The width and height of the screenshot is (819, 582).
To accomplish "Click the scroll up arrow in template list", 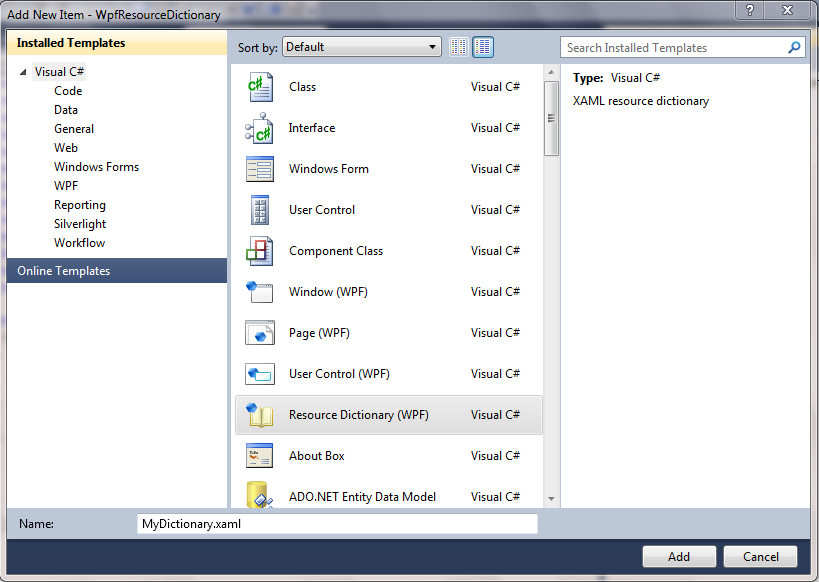I will click(x=551, y=72).
